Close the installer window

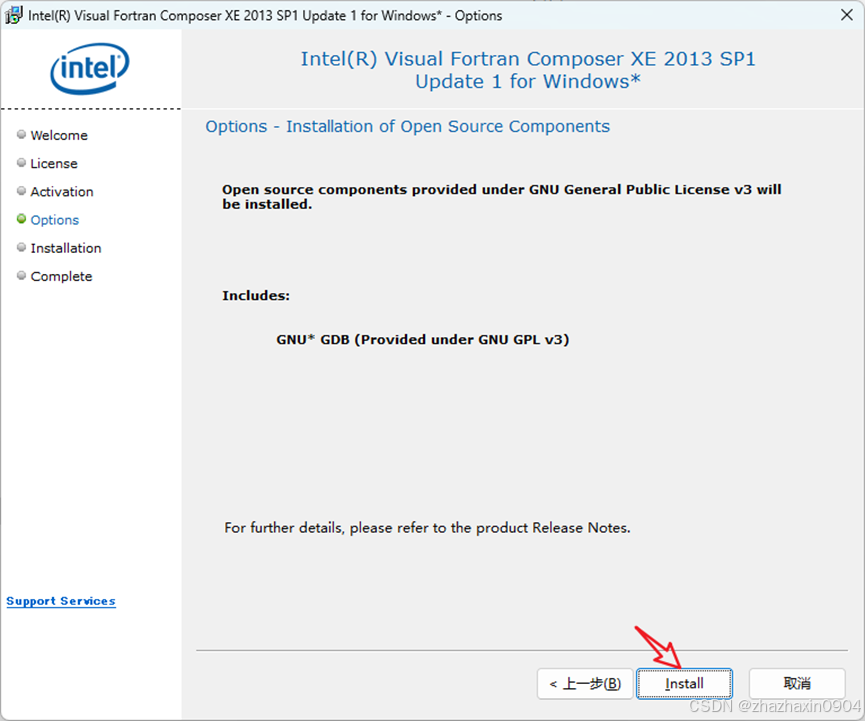(847, 15)
